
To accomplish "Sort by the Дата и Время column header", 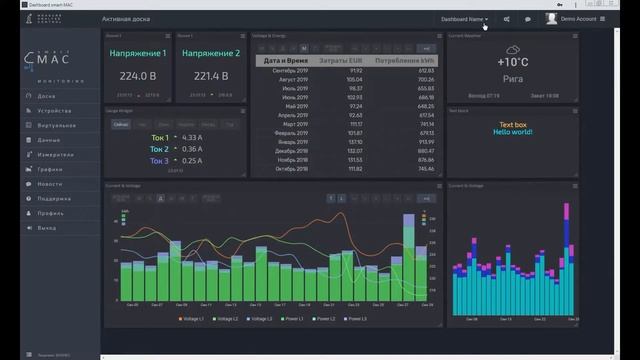I will click(286, 61).
